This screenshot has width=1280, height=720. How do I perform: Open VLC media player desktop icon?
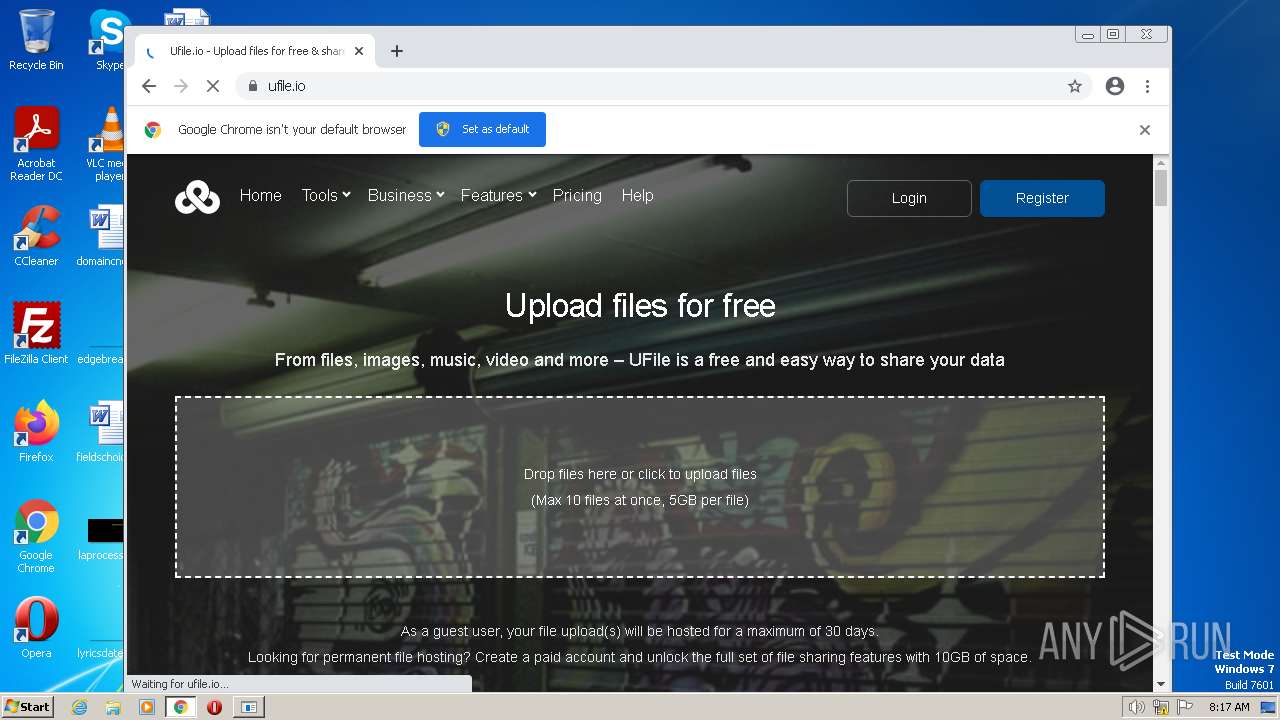(x=106, y=145)
